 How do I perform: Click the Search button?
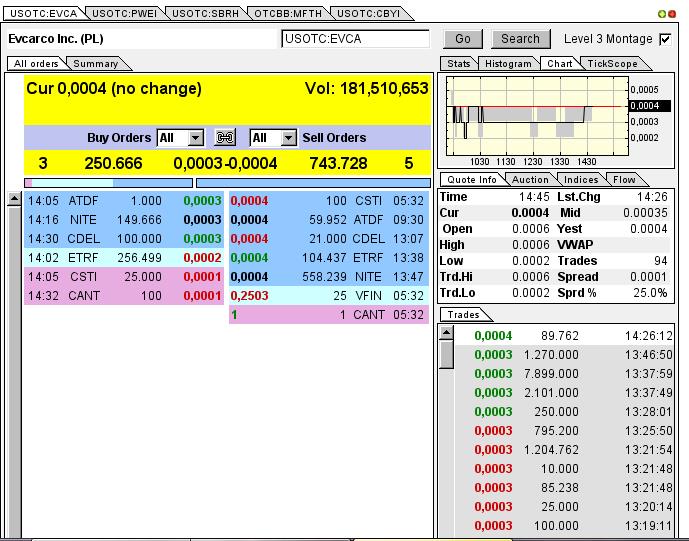[x=520, y=39]
